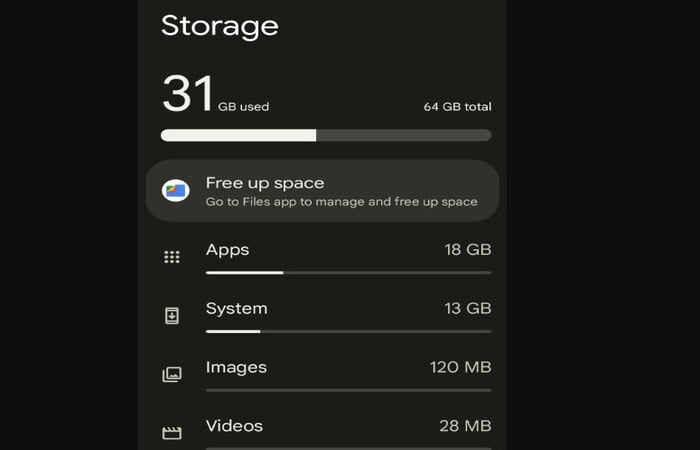Click the total storage usage bar
The image size is (700, 450).
click(x=326, y=135)
